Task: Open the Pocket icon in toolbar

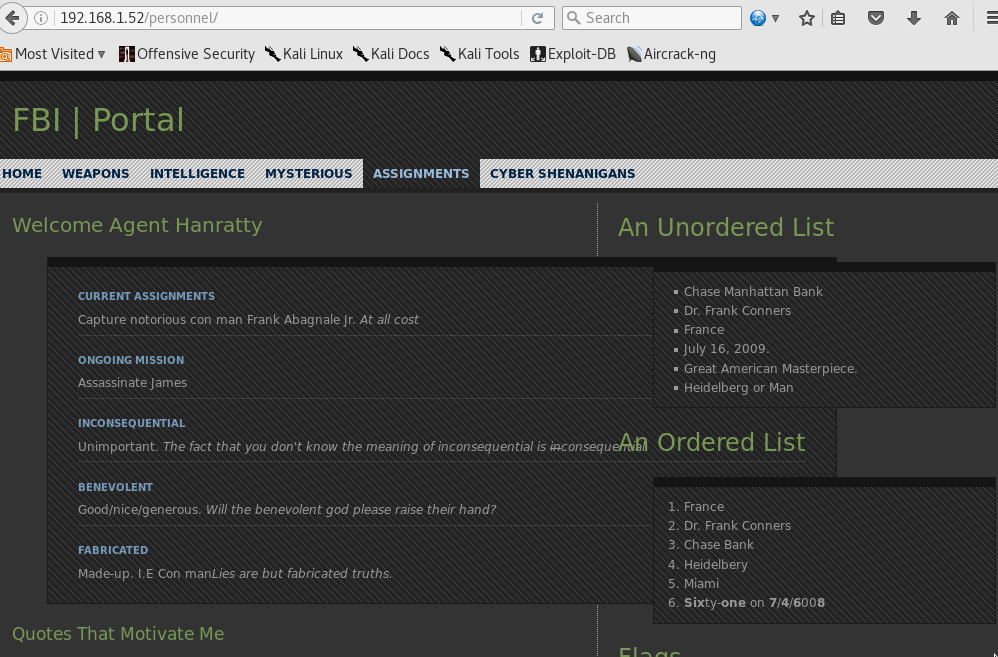Action: pyautogui.click(x=875, y=18)
